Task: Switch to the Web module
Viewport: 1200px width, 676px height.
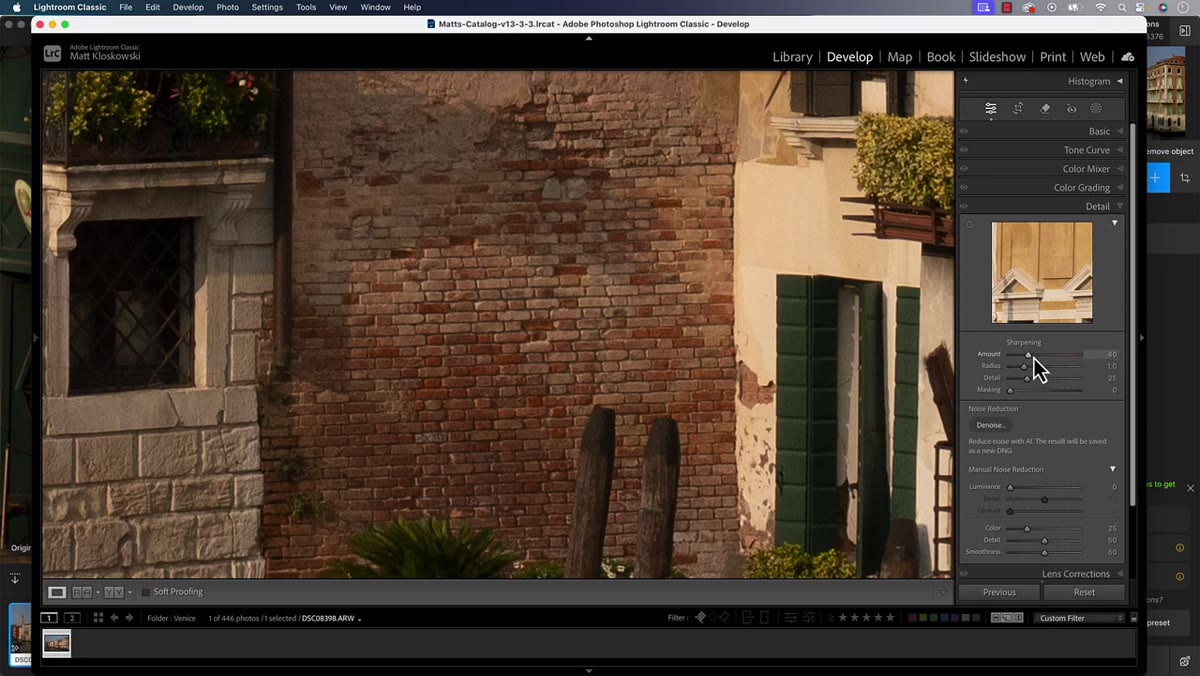Action: click(1092, 57)
